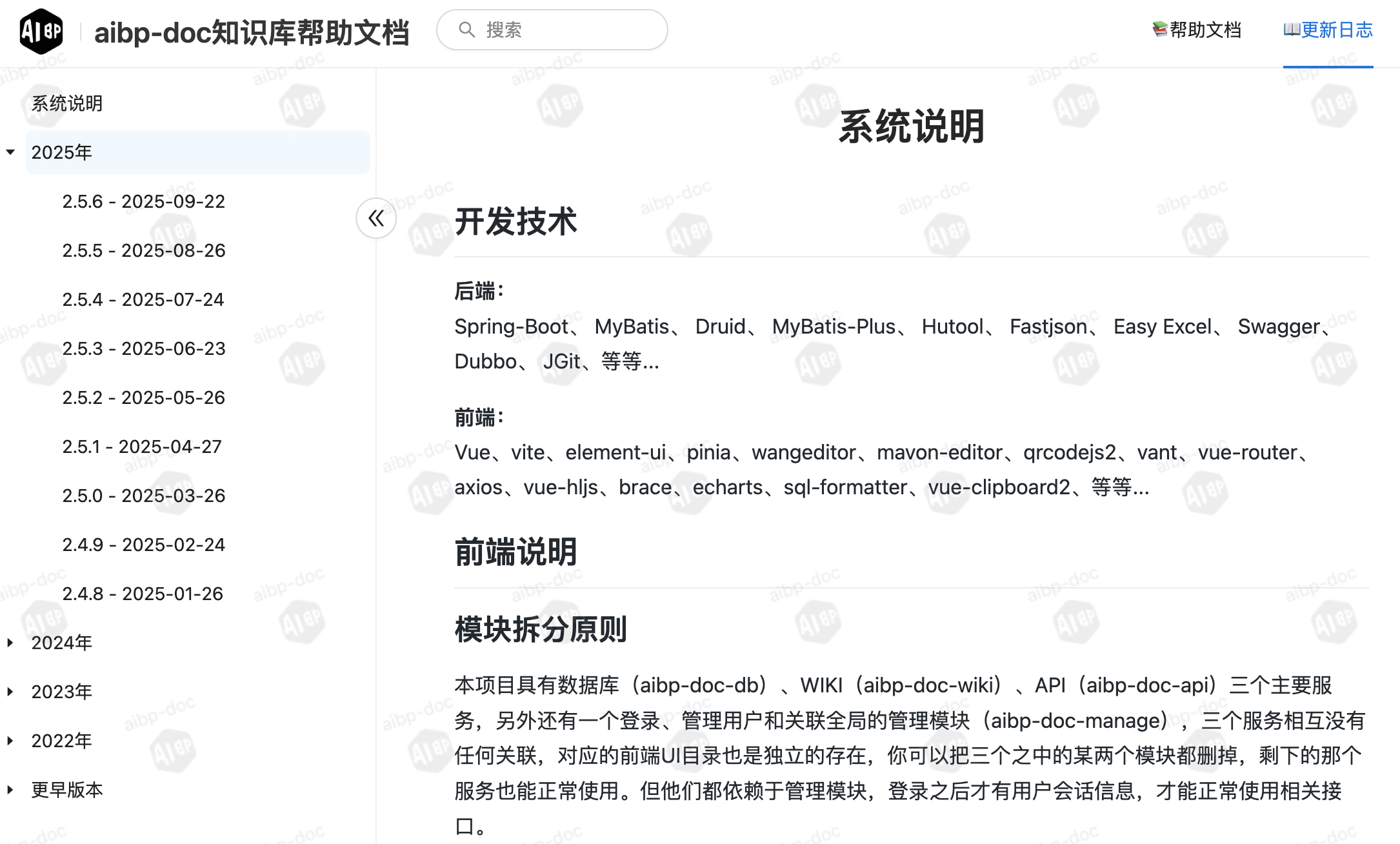
Task: Open changelog 2.4.8 - 2025-01-26
Action: click(143, 594)
